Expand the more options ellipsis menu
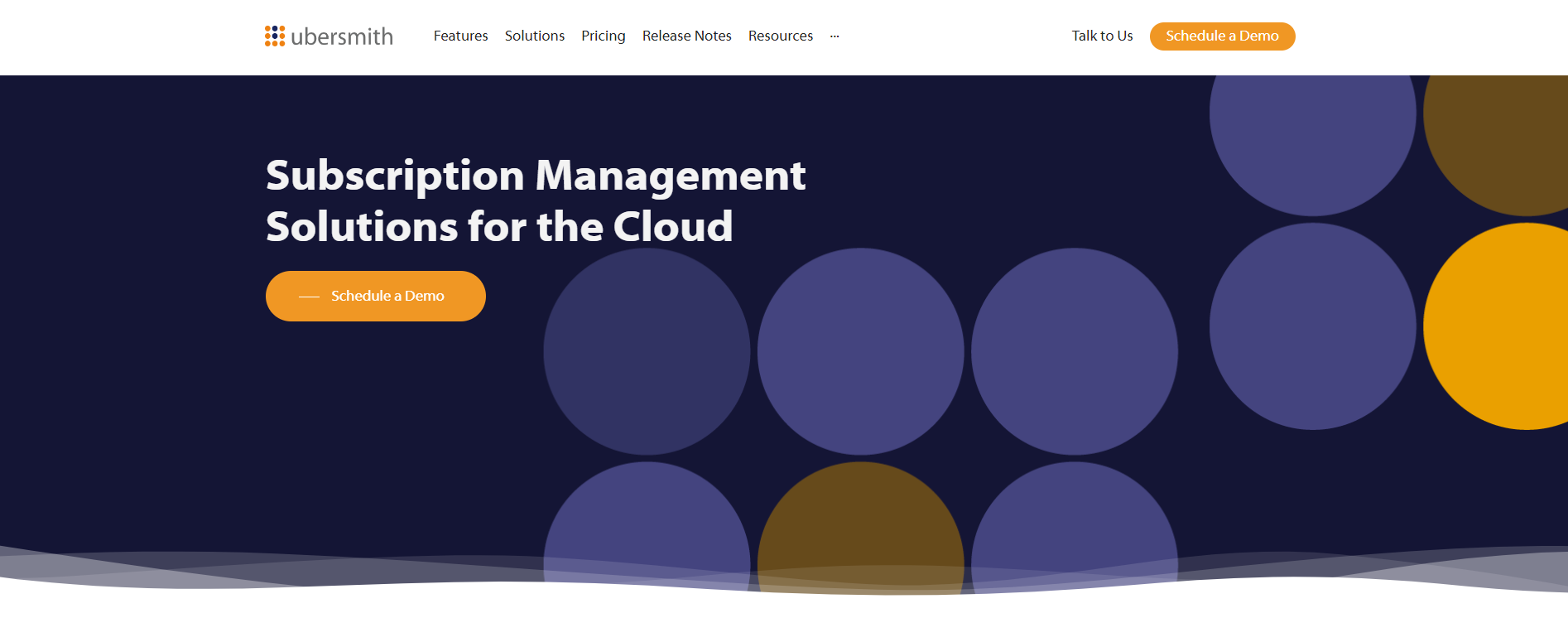This screenshot has height=618, width=1568. tap(835, 36)
